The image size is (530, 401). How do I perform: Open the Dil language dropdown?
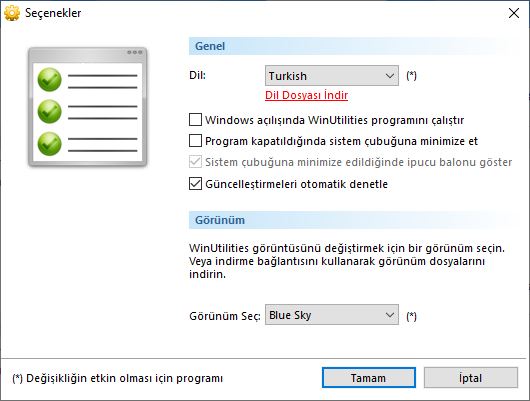(x=332, y=75)
